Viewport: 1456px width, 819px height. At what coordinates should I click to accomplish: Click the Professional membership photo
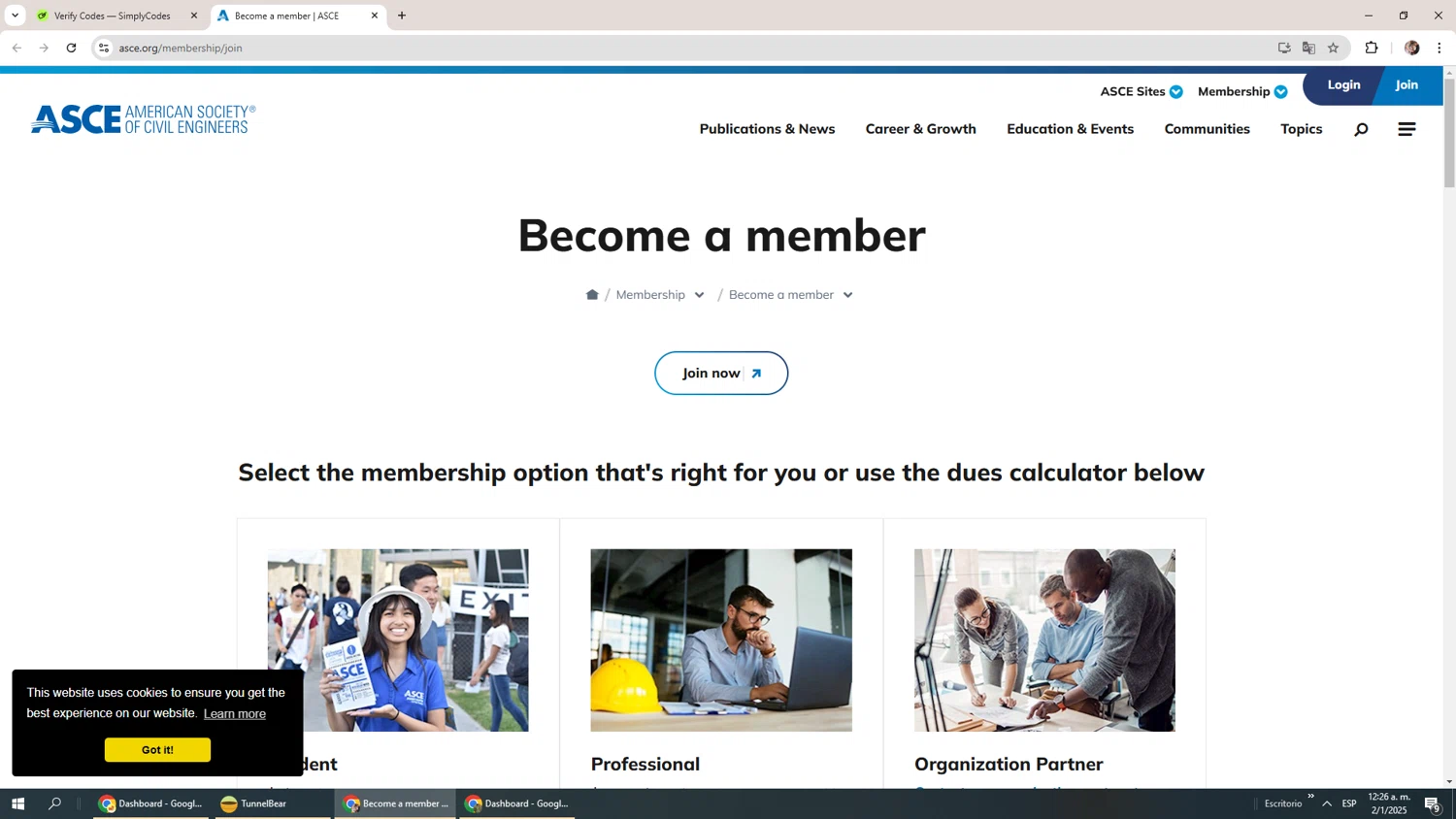[721, 640]
